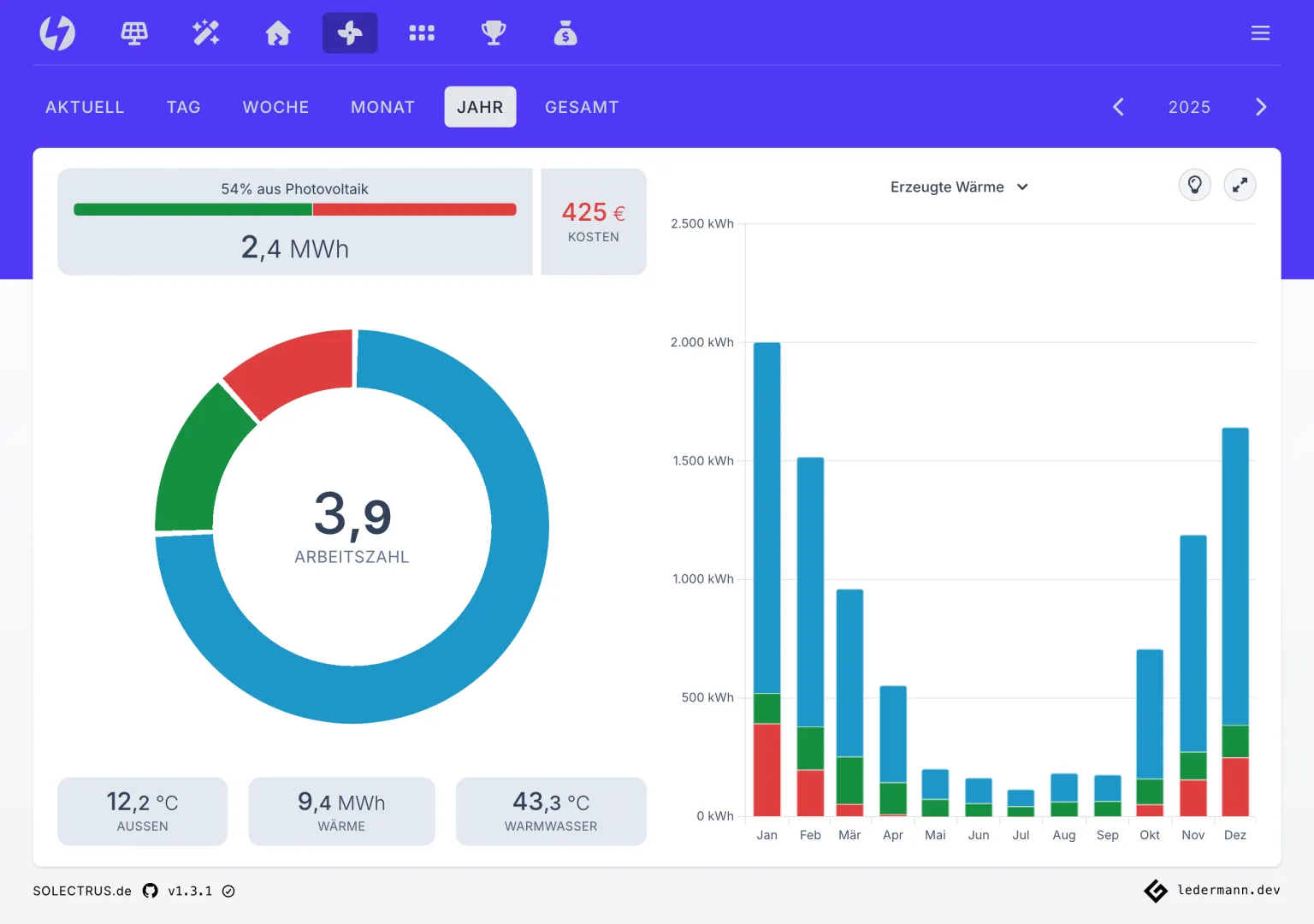Click the January bar in the chart
Image resolution: width=1314 pixels, height=924 pixels.
coord(767,579)
